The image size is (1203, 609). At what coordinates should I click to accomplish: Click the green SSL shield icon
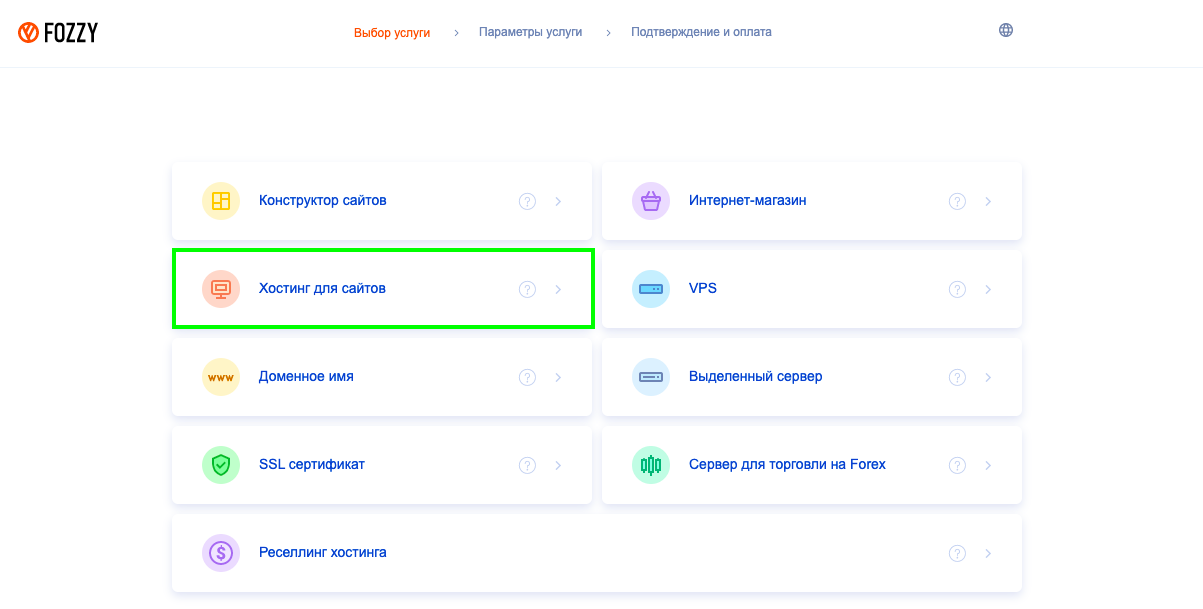221,465
